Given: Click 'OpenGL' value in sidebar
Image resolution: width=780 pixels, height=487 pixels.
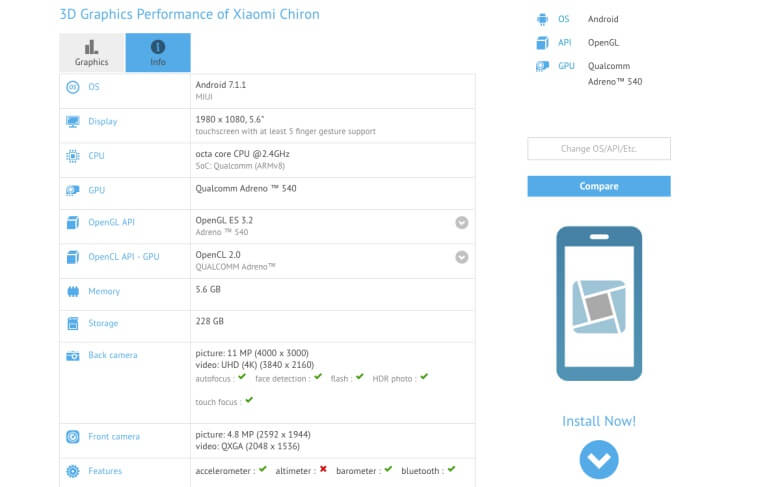Looking at the screenshot, I should pyautogui.click(x=603, y=43).
